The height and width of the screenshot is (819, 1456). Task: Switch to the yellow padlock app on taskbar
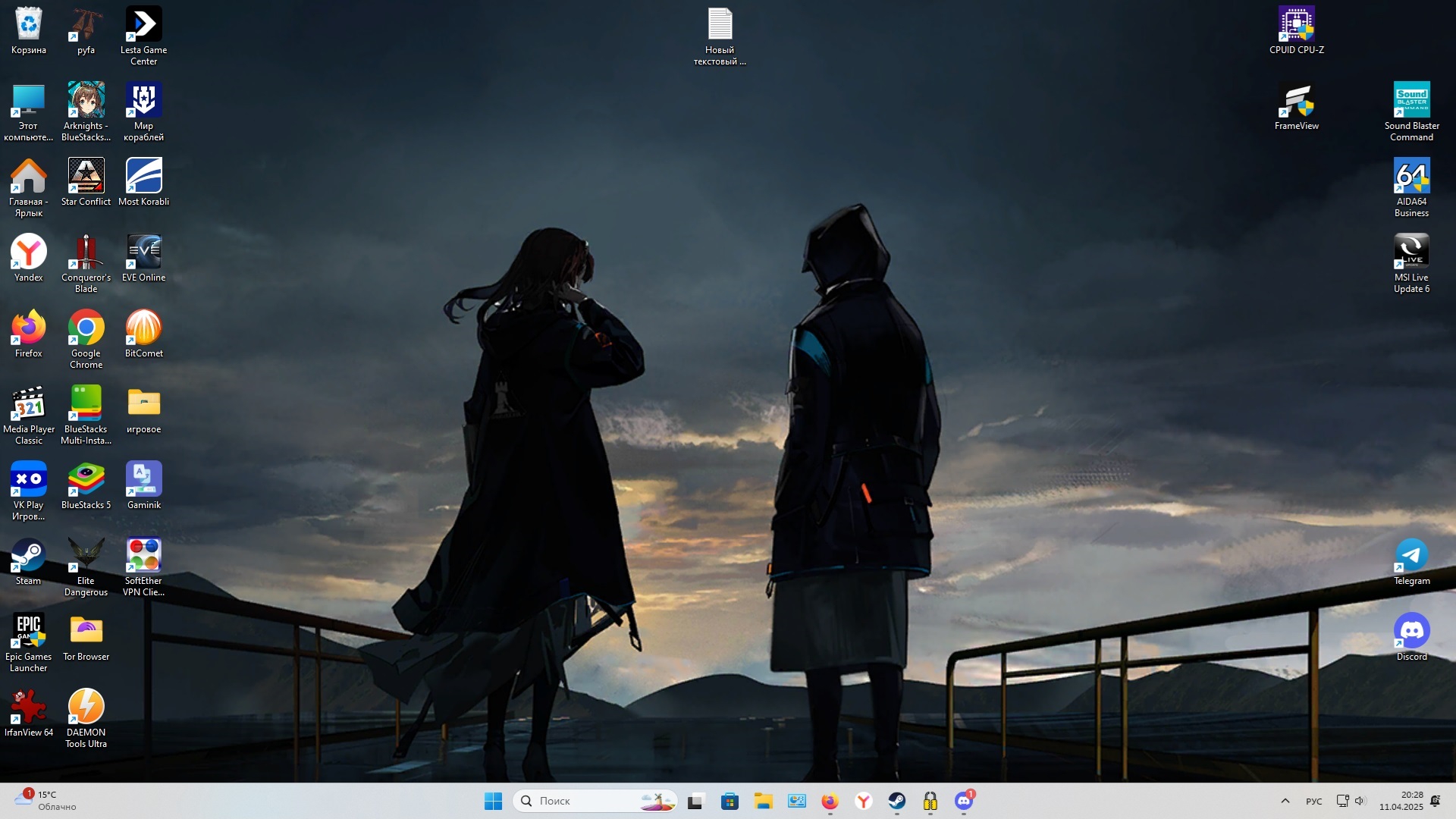coord(930,801)
